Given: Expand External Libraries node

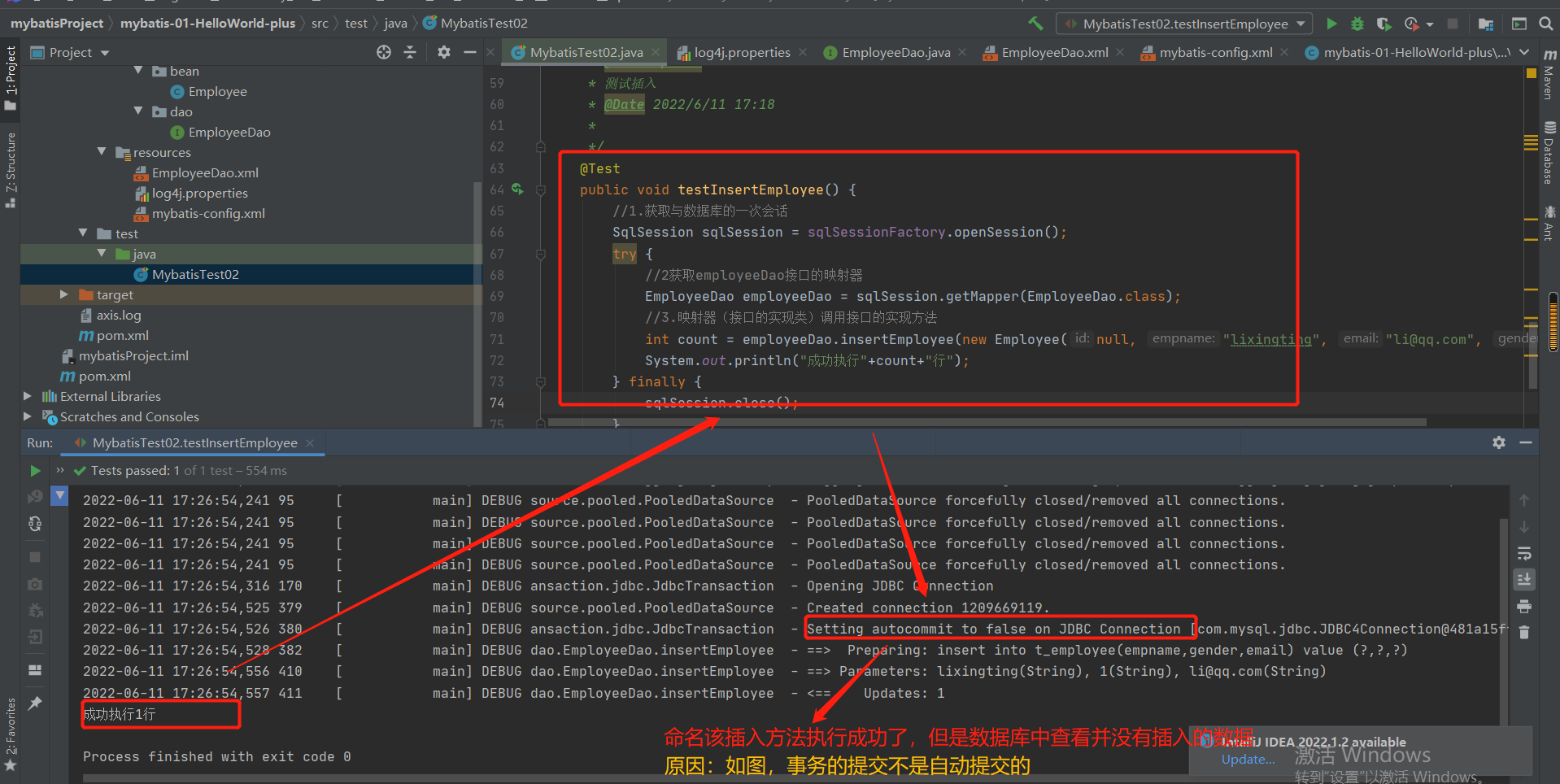Looking at the screenshot, I should tap(28, 396).
